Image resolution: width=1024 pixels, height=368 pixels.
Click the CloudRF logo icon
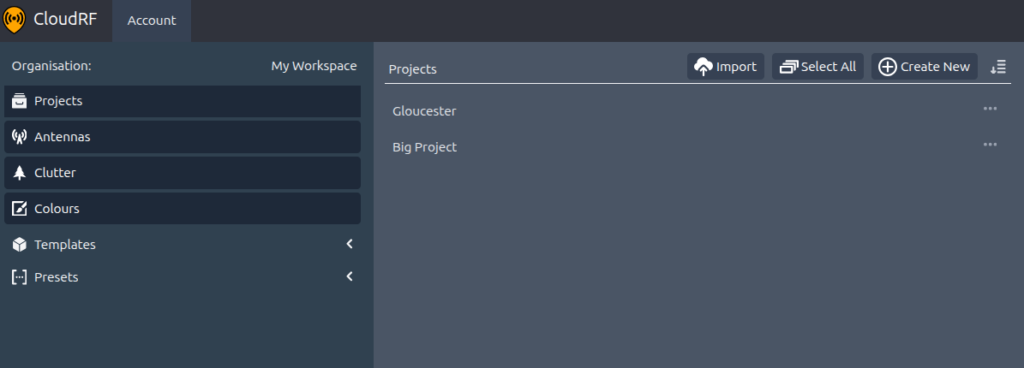pos(14,20)
